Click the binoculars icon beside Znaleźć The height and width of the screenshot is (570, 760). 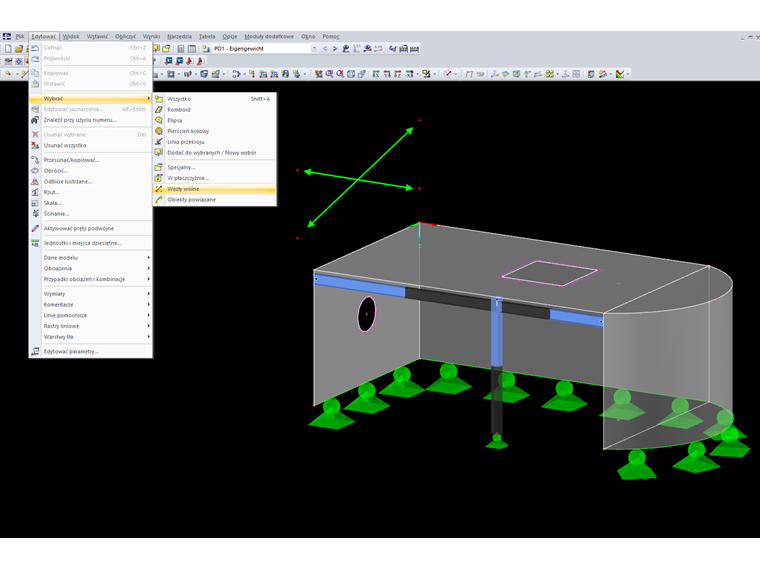35,120
